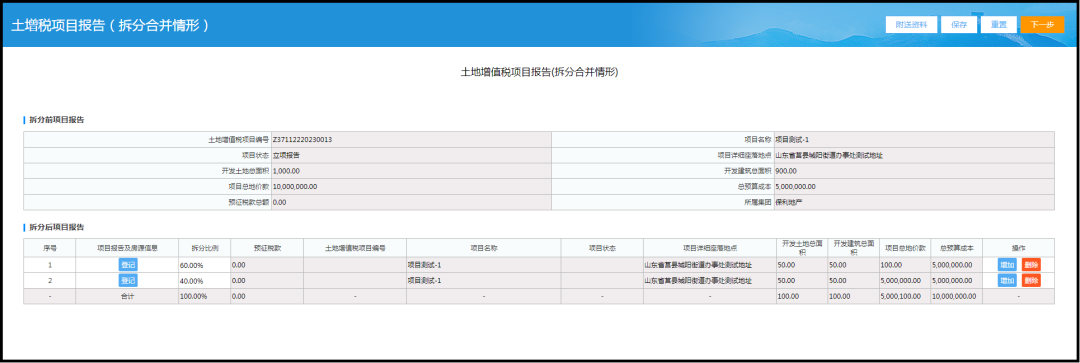Click row 2 开发土地总面积 field

(x=802, y=280)
